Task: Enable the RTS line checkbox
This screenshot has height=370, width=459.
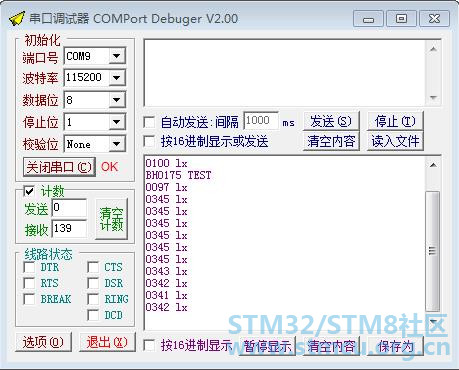Action: [29, 283]
